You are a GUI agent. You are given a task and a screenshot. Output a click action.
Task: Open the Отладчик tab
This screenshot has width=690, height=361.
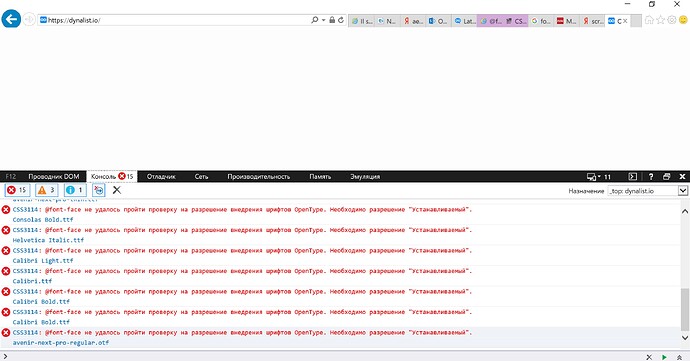click(x=161, y=177)
